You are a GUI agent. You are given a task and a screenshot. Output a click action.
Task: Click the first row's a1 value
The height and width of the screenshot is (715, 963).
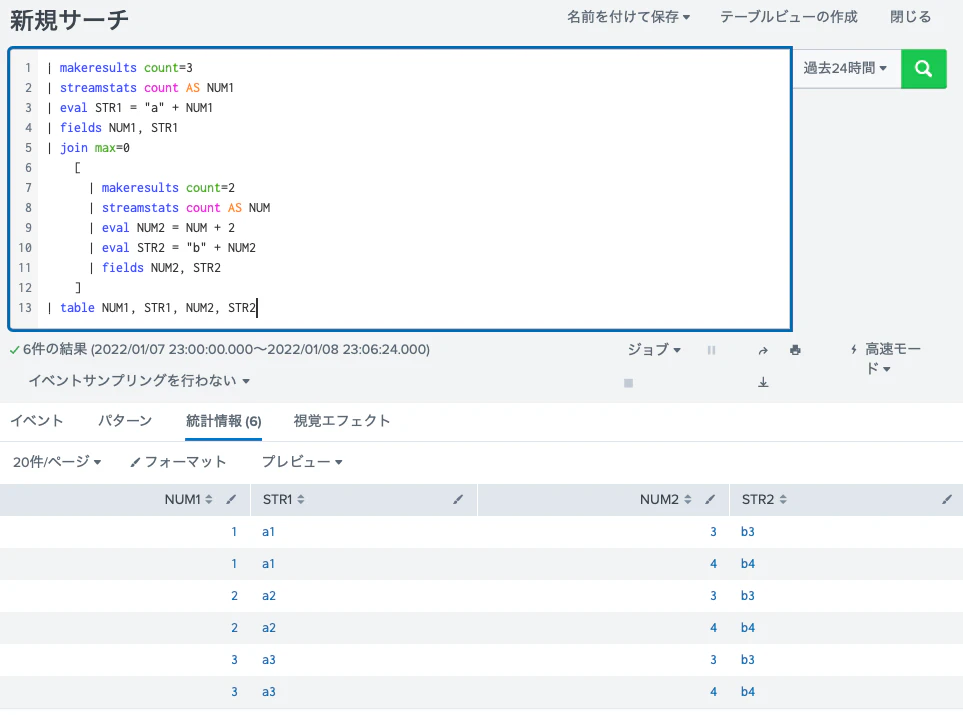tap(268, 532)
